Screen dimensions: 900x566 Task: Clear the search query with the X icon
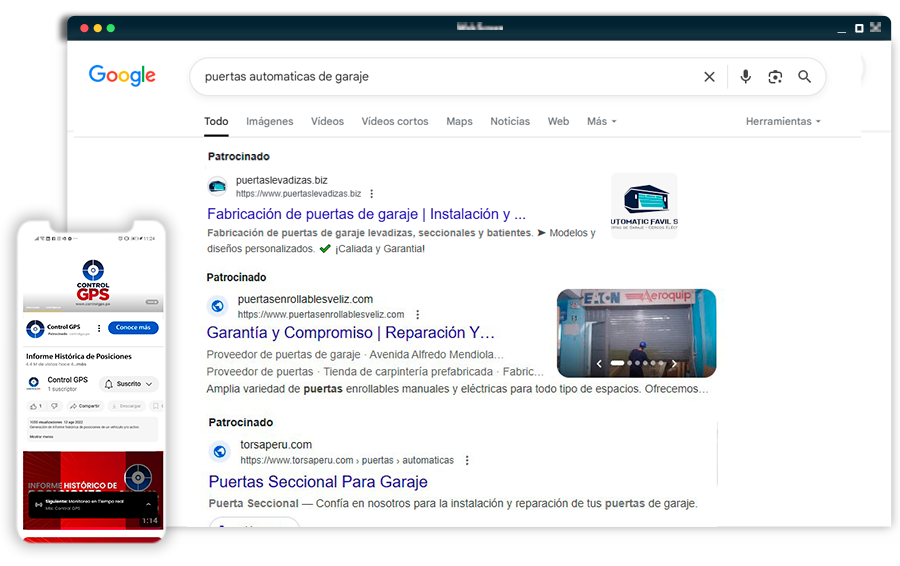point(709,77)
